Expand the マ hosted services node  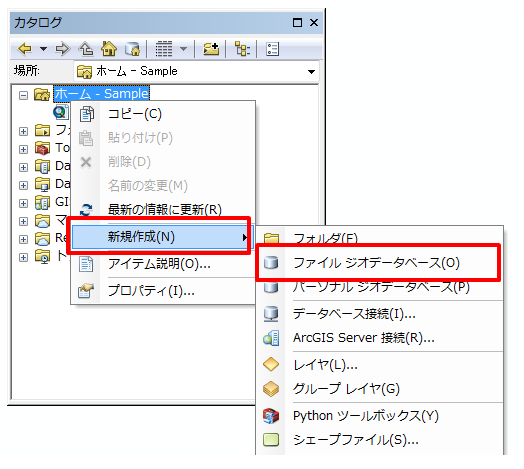pos(23,221)
